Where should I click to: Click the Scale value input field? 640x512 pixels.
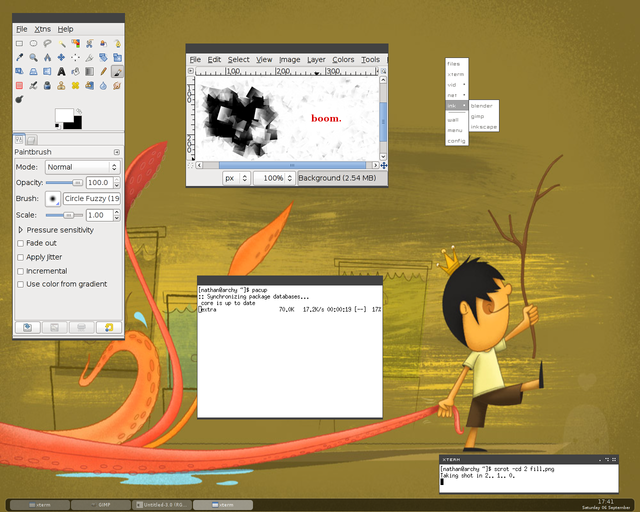tap(97, 215)
